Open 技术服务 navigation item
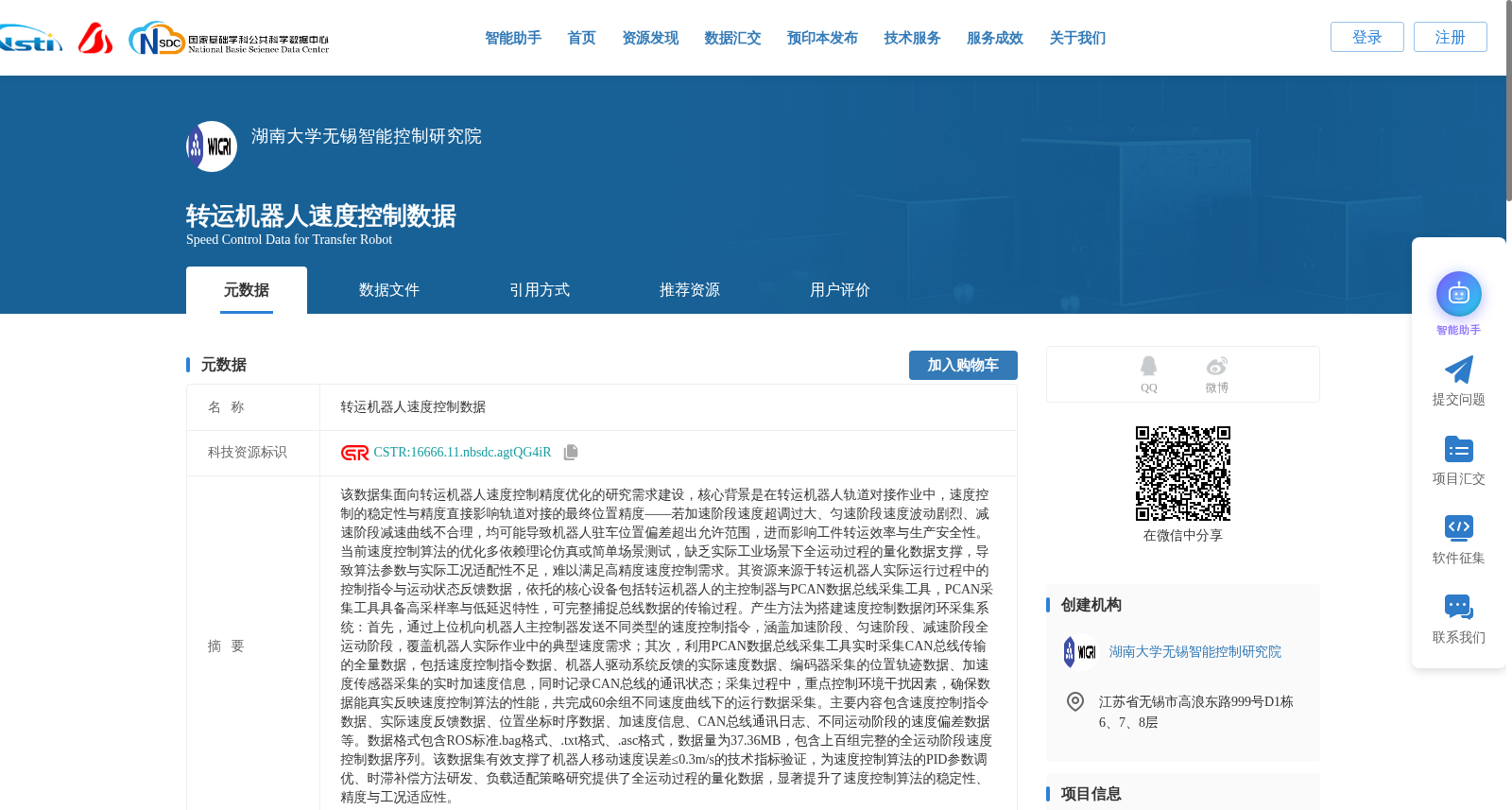The height and width of the screenshot is (810, 1512). click(912, 38)
